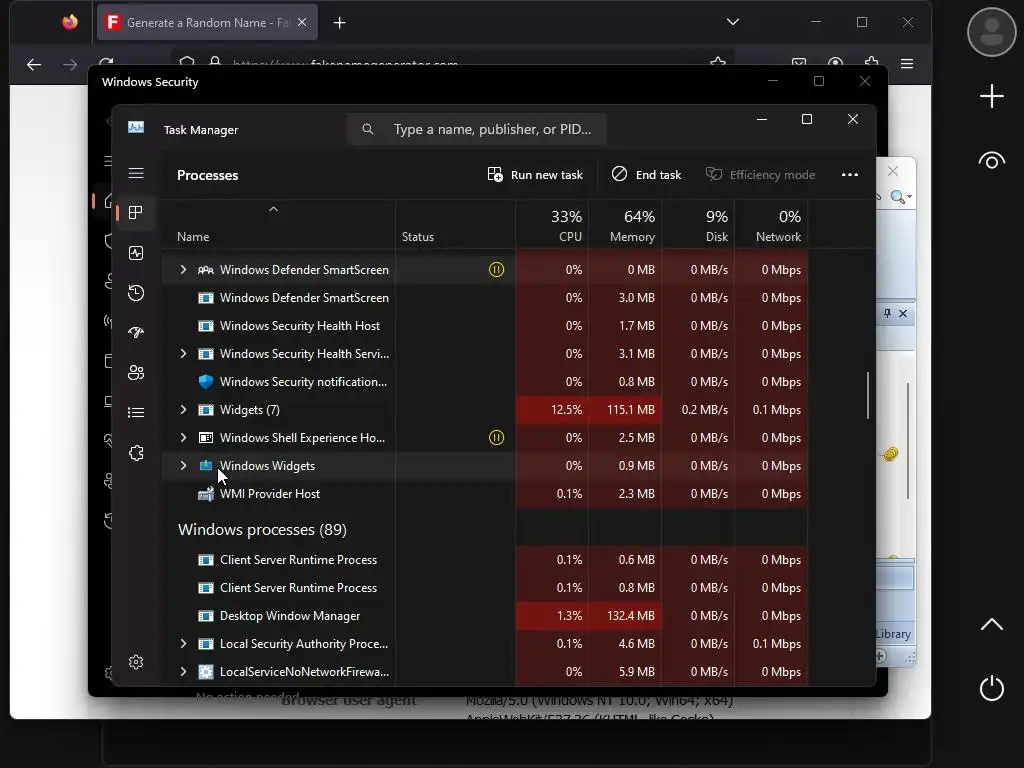Sort processes by Network column header

tap(772, 225)
